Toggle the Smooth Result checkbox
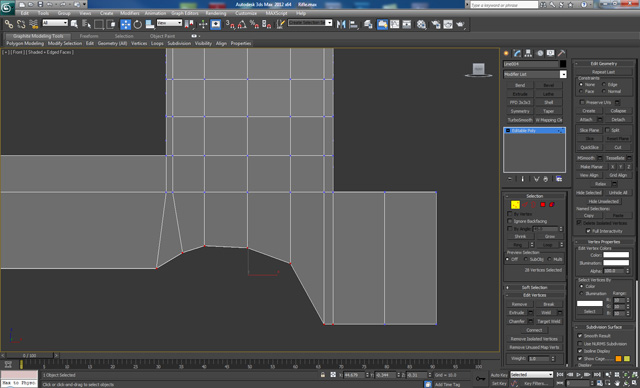The width and height of the screenshot is (640, 388). (580, 335)
